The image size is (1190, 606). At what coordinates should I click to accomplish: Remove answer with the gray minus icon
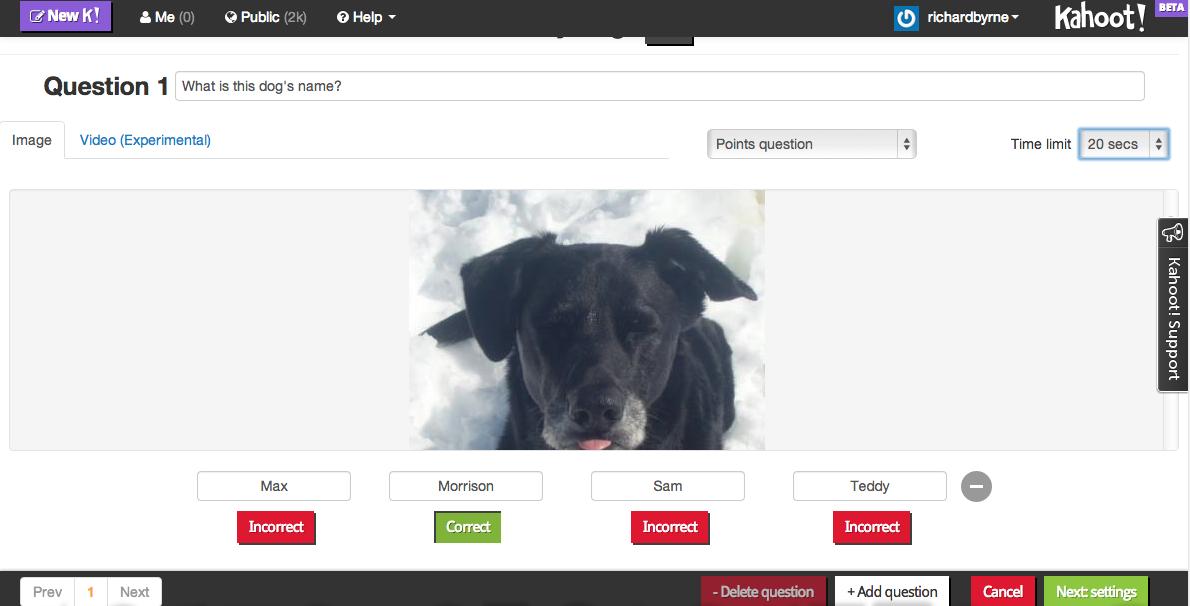[976, 487]
